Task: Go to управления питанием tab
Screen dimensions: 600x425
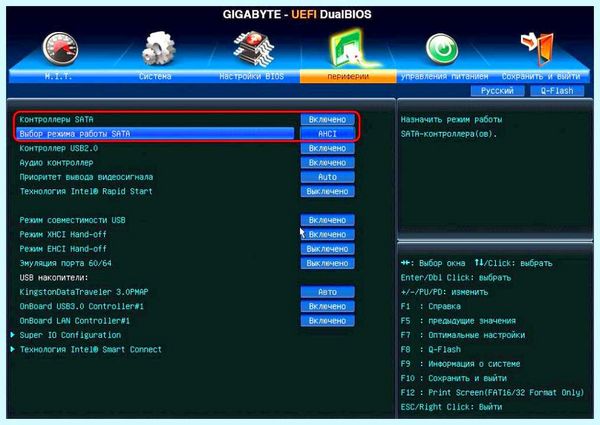Action: (x=445, y=77)
